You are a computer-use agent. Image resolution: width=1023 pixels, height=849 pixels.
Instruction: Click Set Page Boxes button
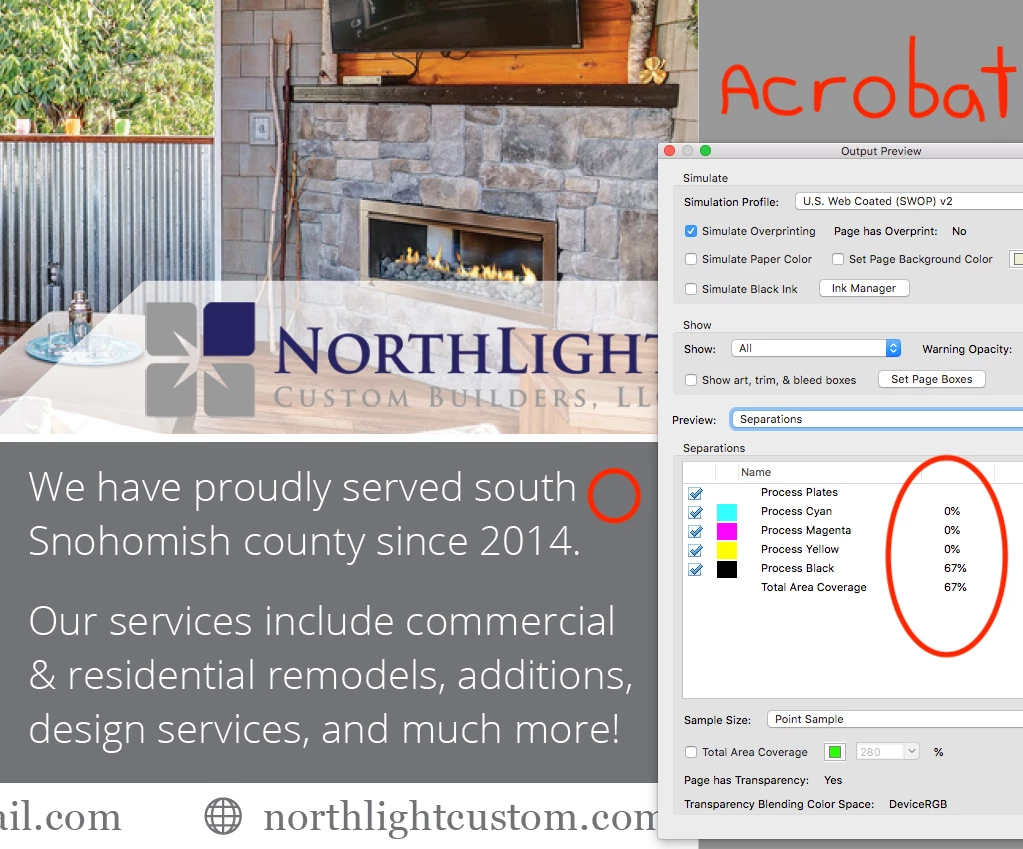tap(932, 379)
